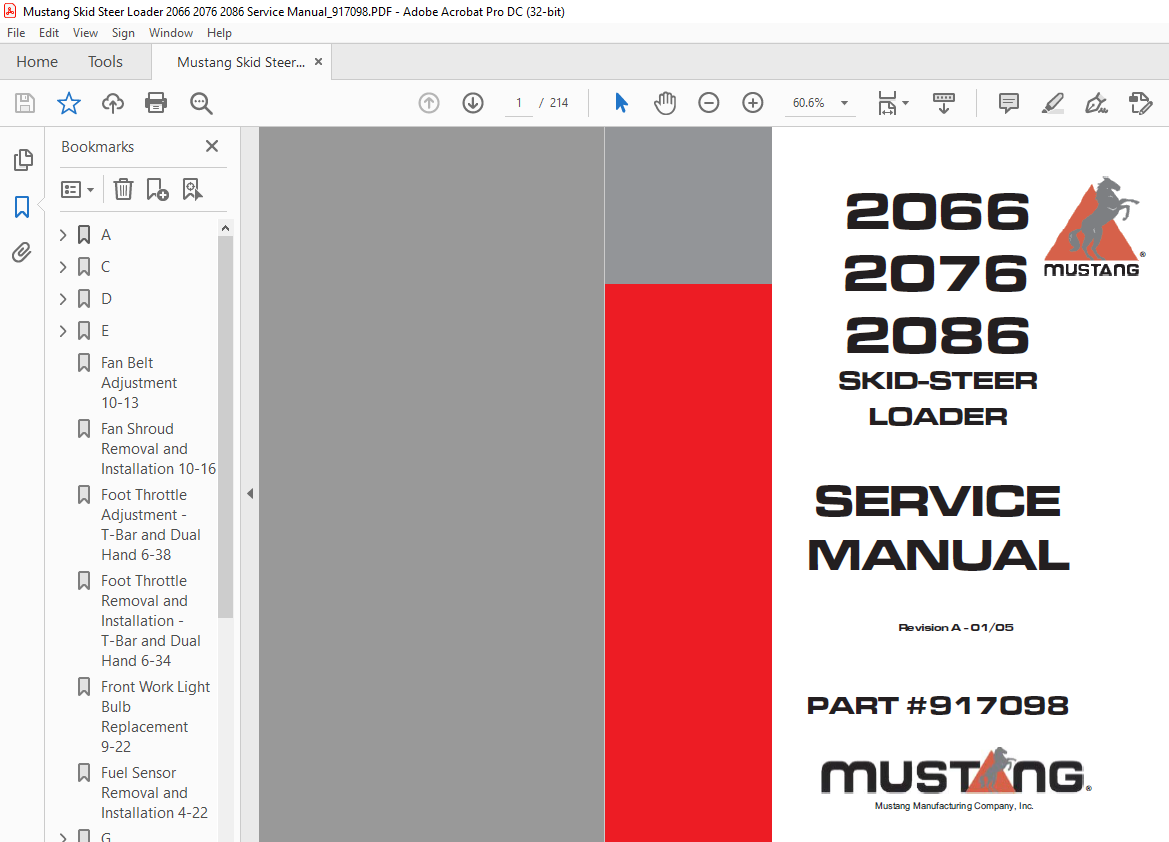Image resolution: width=1169 pixels, height=842 pixels.
Task: Open bookmarks options list dropdown
Action: tap(78, 189)
